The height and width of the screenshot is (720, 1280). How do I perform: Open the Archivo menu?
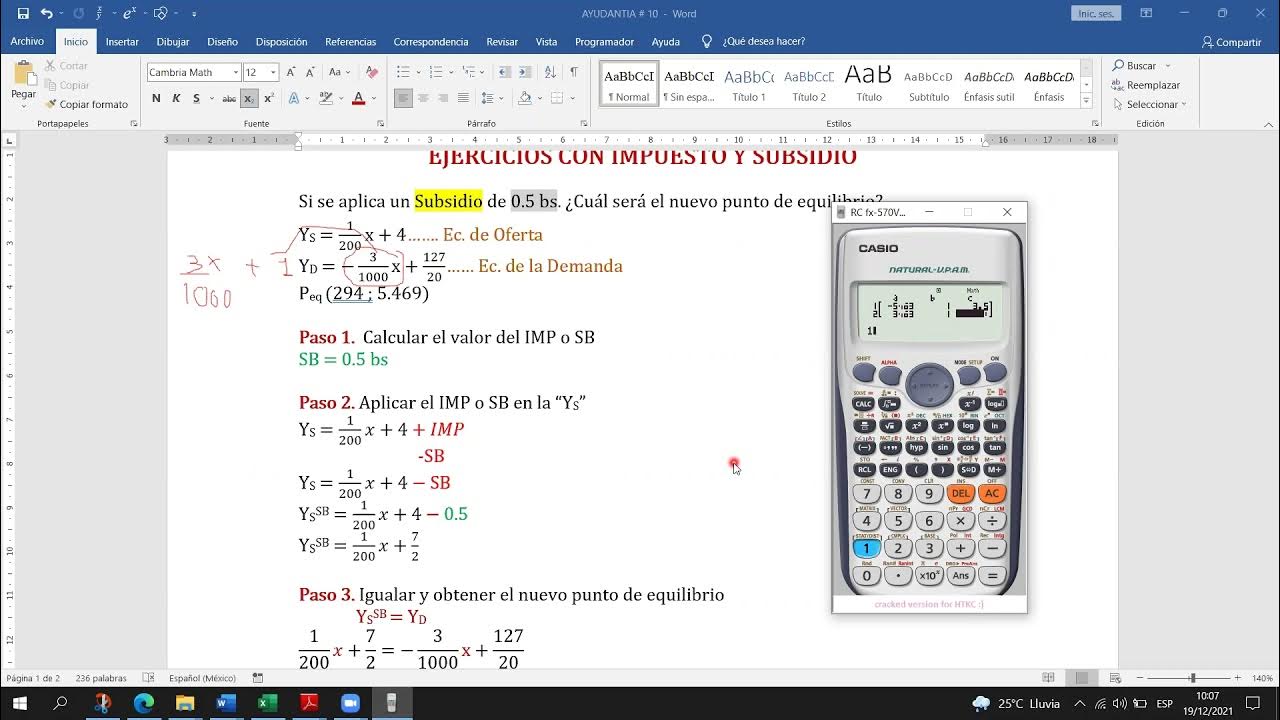27,42
